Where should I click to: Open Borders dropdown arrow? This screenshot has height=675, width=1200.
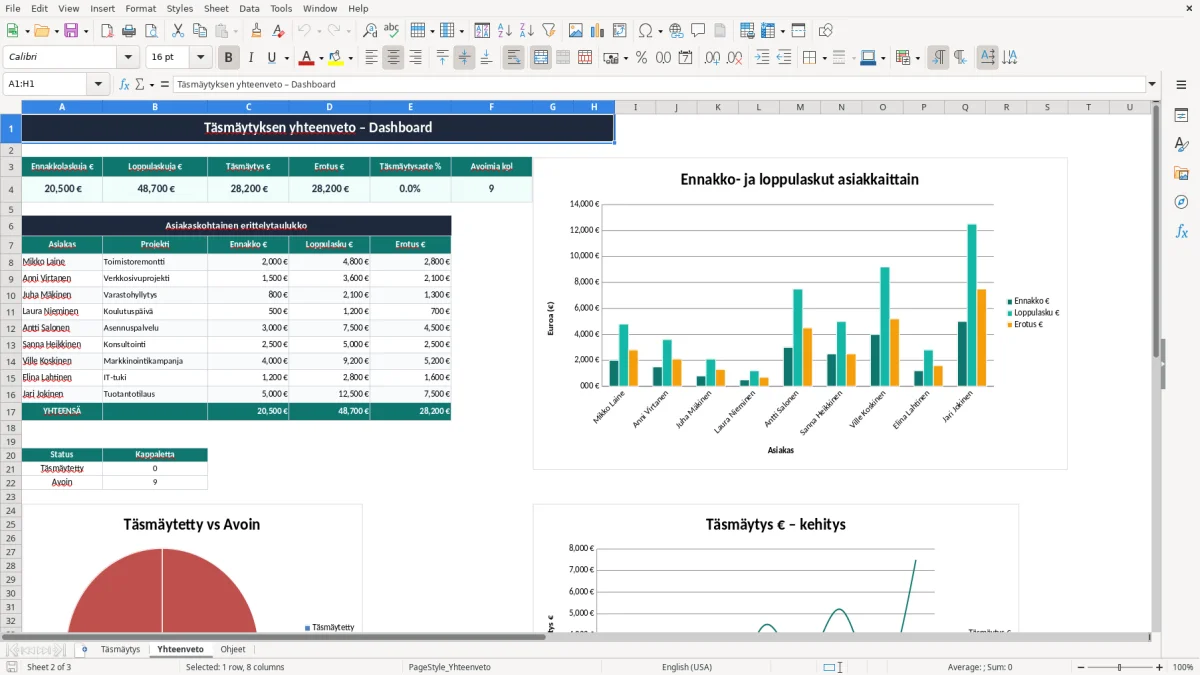click(824, 58)
